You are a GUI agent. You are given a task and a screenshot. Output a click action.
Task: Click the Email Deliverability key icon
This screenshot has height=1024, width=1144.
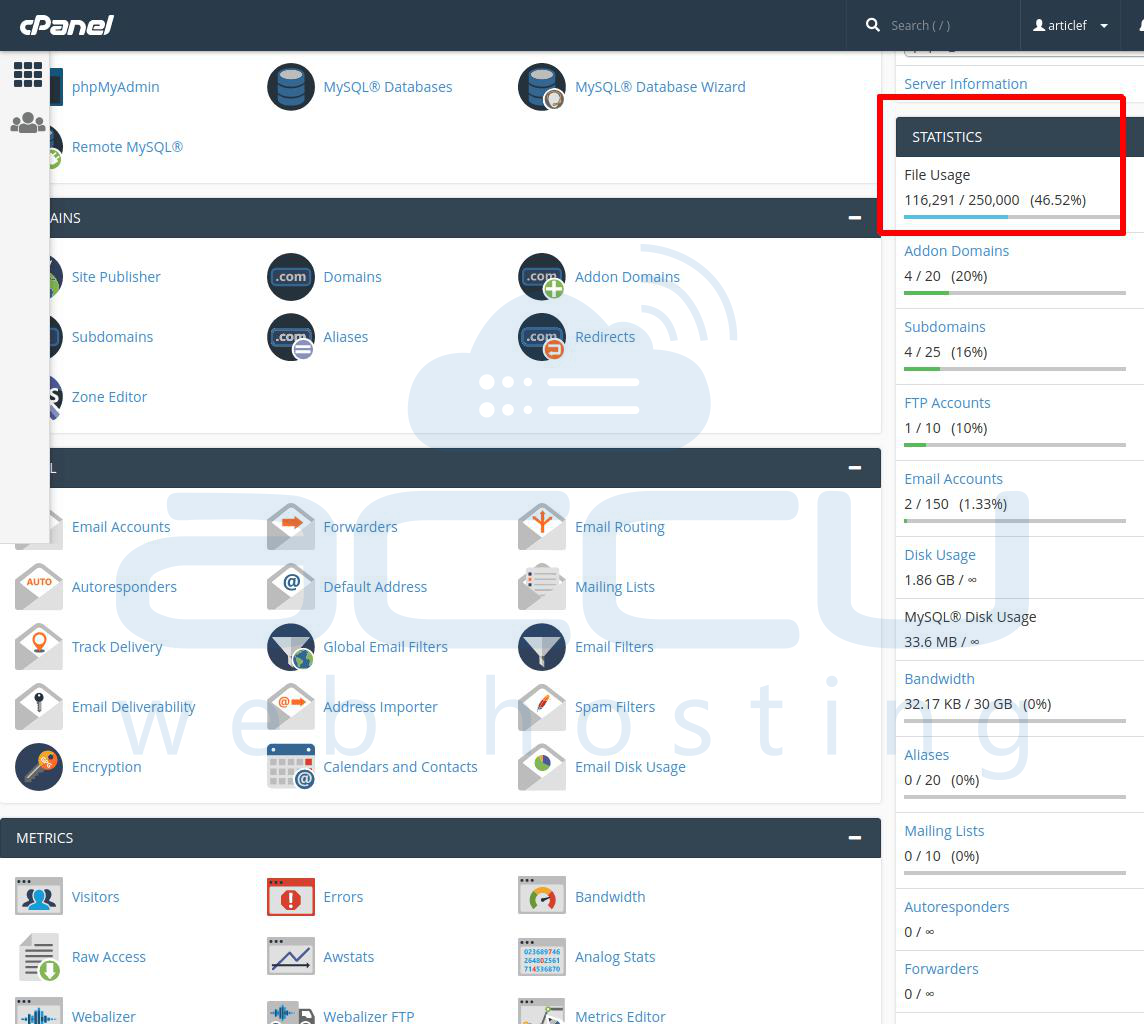coord(39,707)
